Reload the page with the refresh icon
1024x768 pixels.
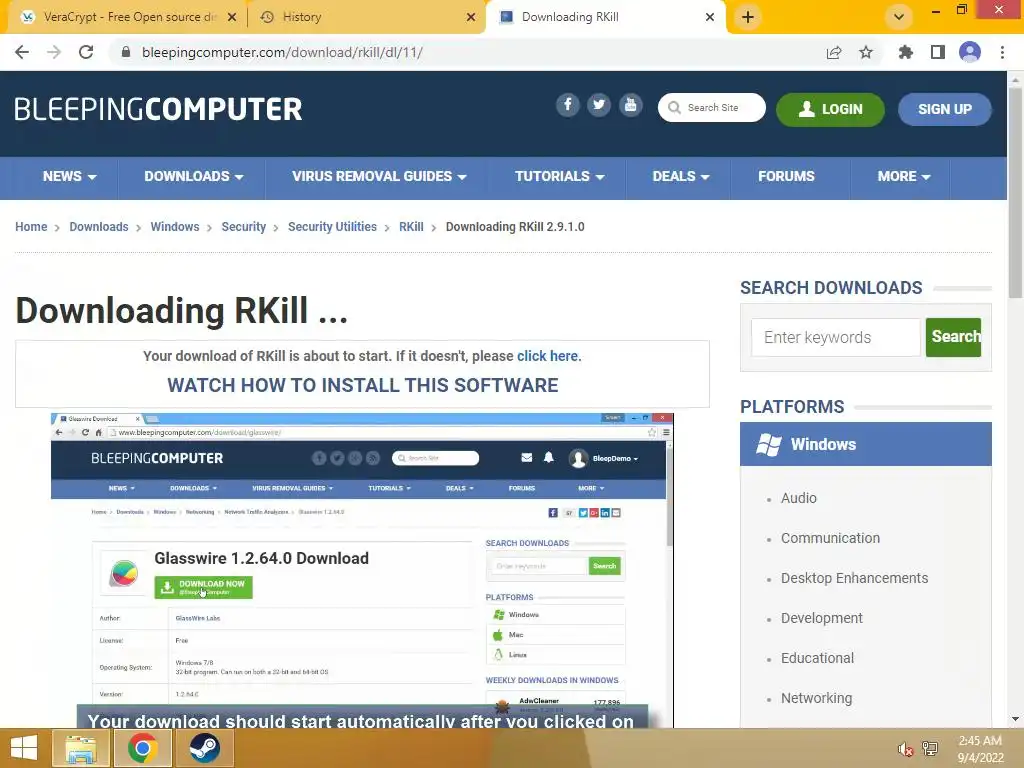(86, 52)
